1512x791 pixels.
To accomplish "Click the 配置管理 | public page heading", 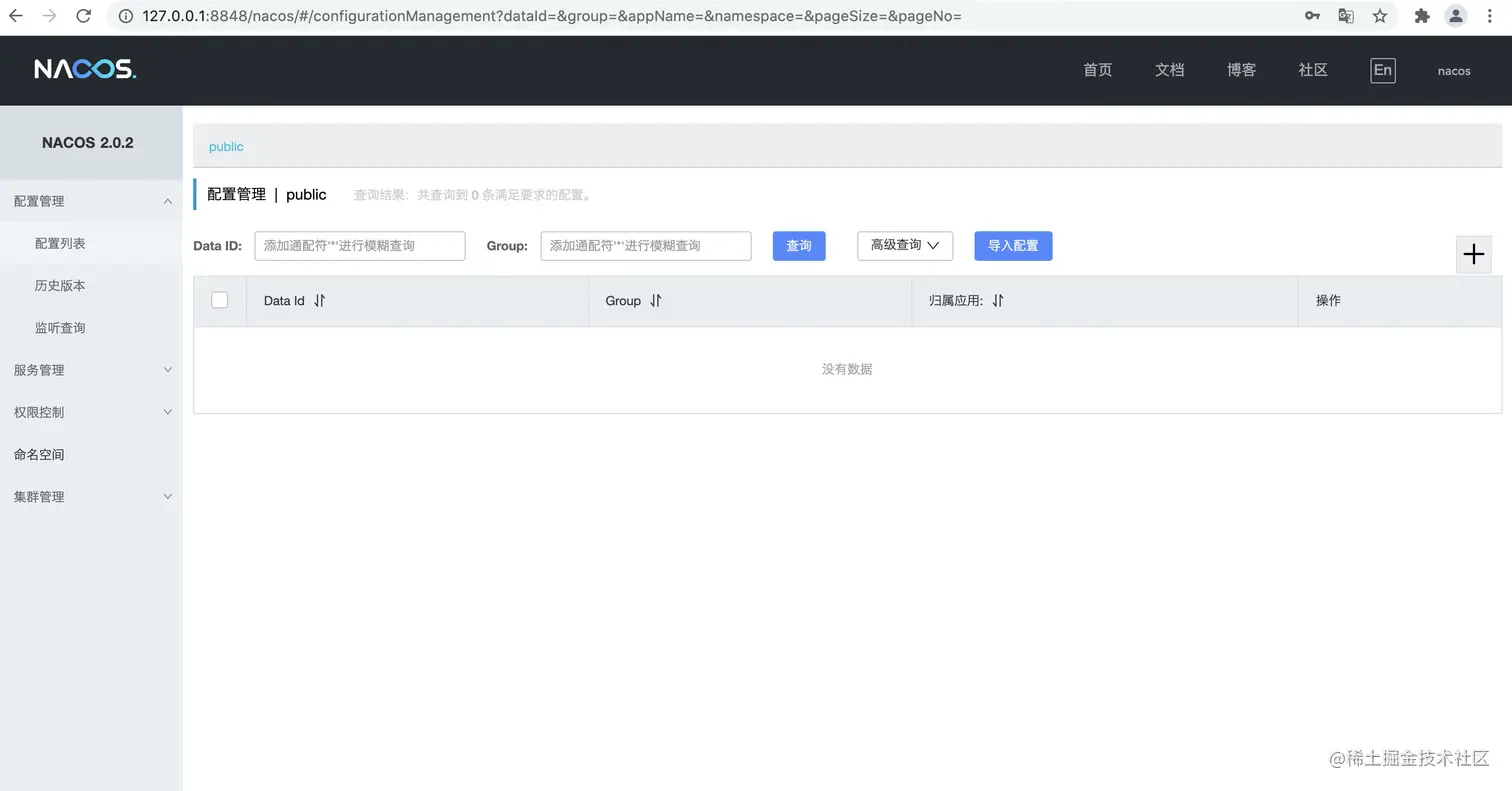I will coord(266,194).
